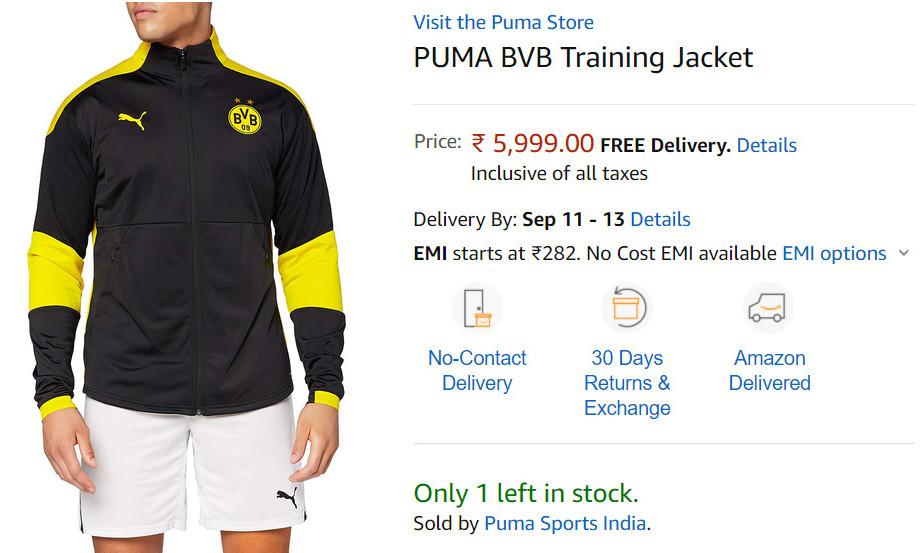Click the PUMA BVB Training Jacket title
Viewport: 920px width, 553px height.
[x=583, y=57]
